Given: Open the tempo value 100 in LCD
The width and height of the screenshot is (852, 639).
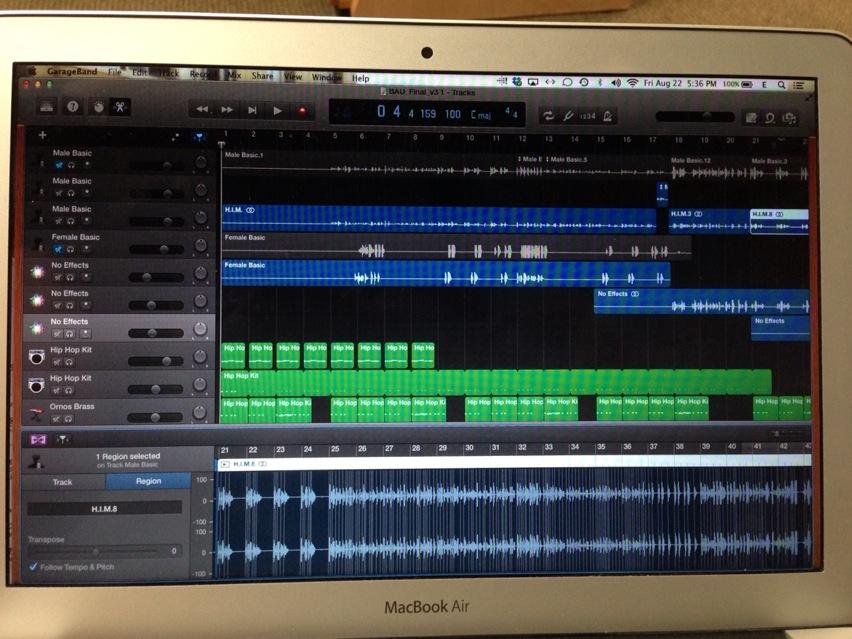Looking at the screenshot, I should pos(453,114).
